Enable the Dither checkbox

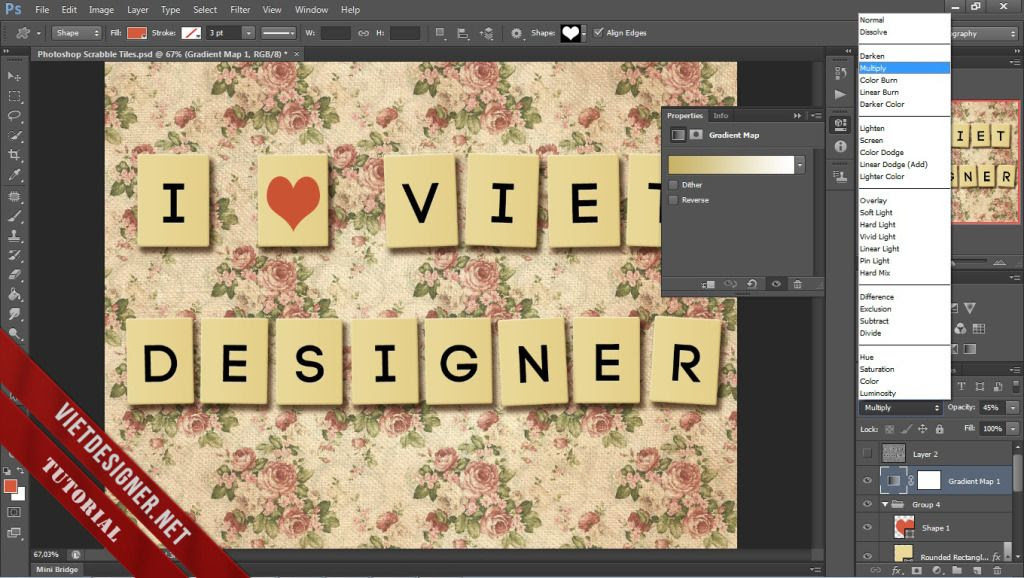point(673,185)
